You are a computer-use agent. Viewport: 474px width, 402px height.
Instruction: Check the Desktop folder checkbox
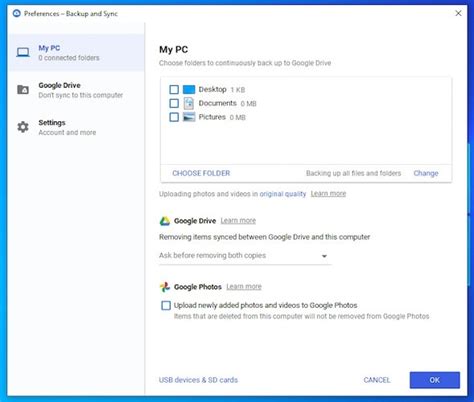(x=174, y=89)
